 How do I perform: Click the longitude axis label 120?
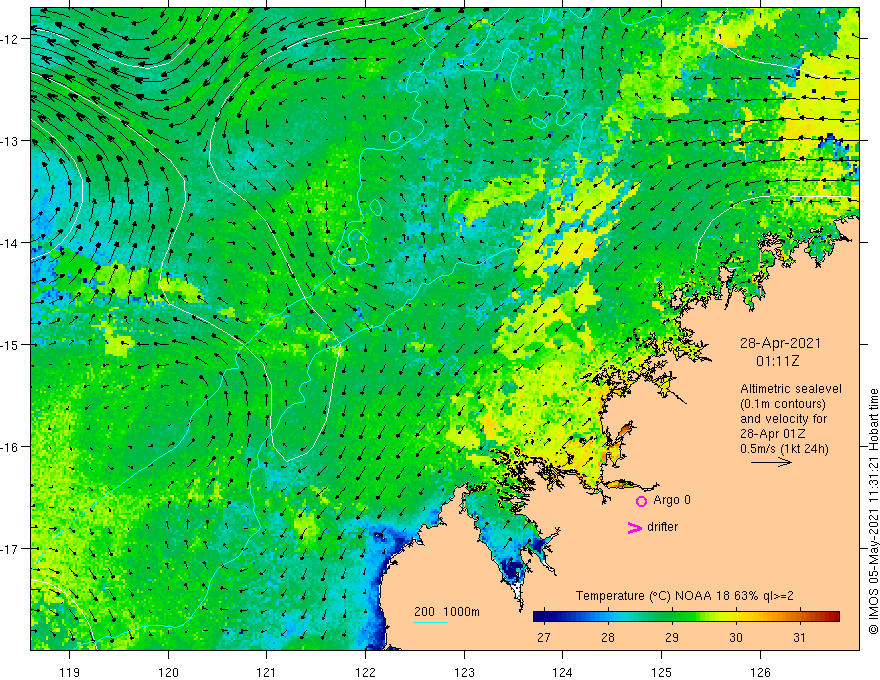168,672
